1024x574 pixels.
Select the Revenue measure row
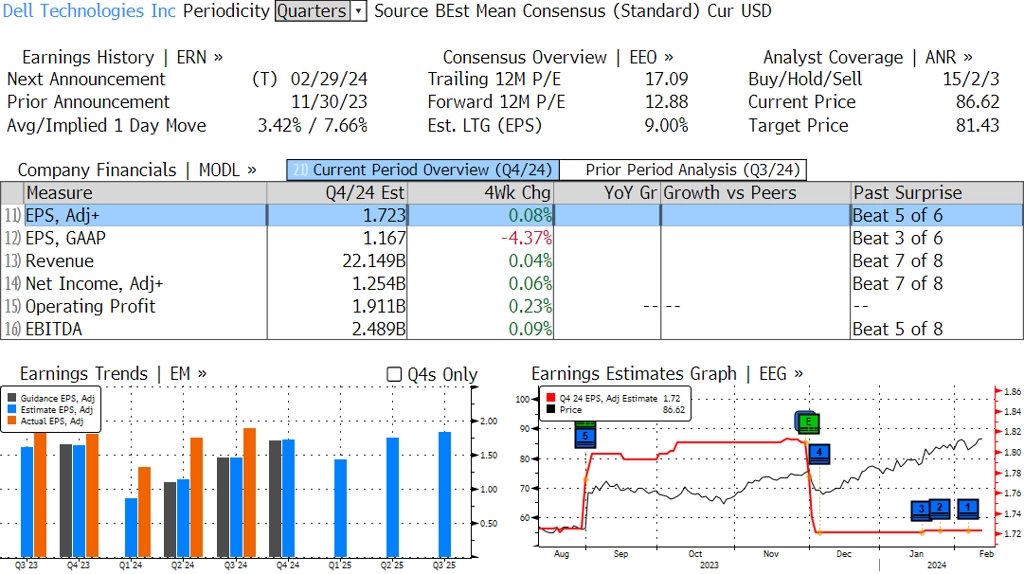511,261
